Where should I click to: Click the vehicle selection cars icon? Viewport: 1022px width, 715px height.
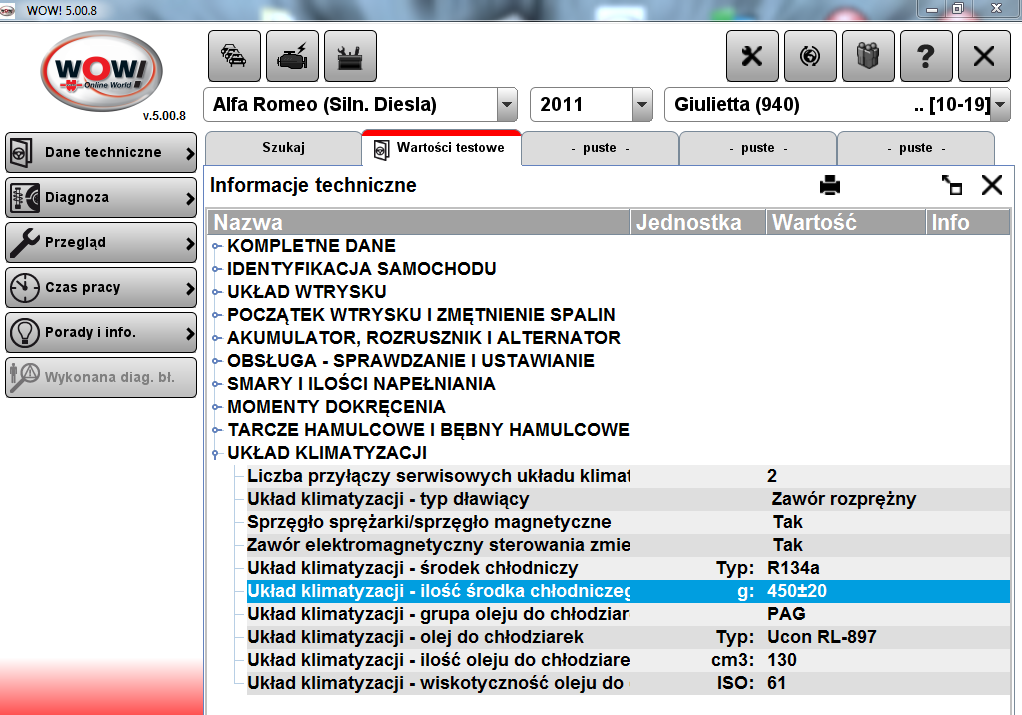(x=234, y=56)
